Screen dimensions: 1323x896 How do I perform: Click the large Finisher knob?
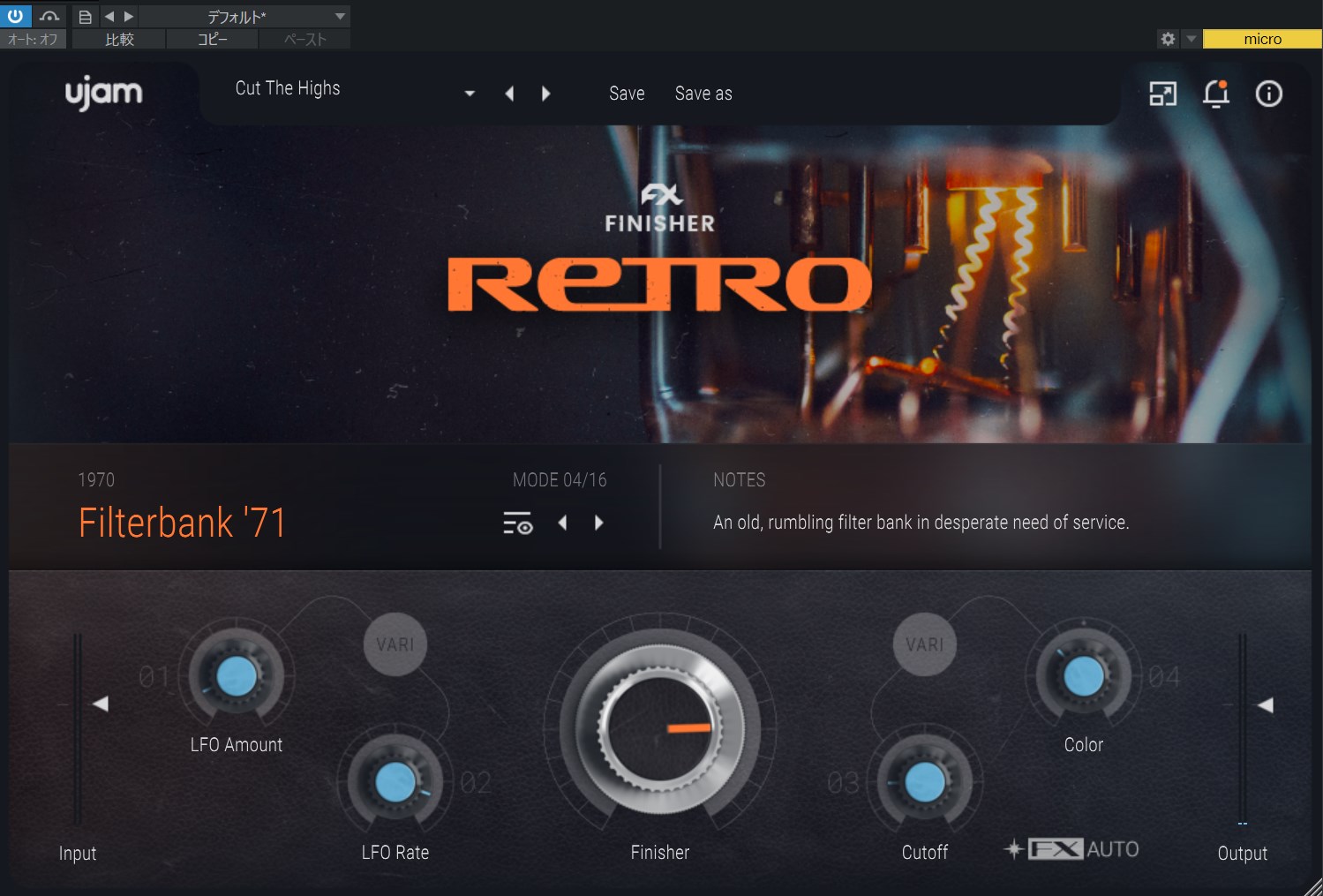click(659, 728)
